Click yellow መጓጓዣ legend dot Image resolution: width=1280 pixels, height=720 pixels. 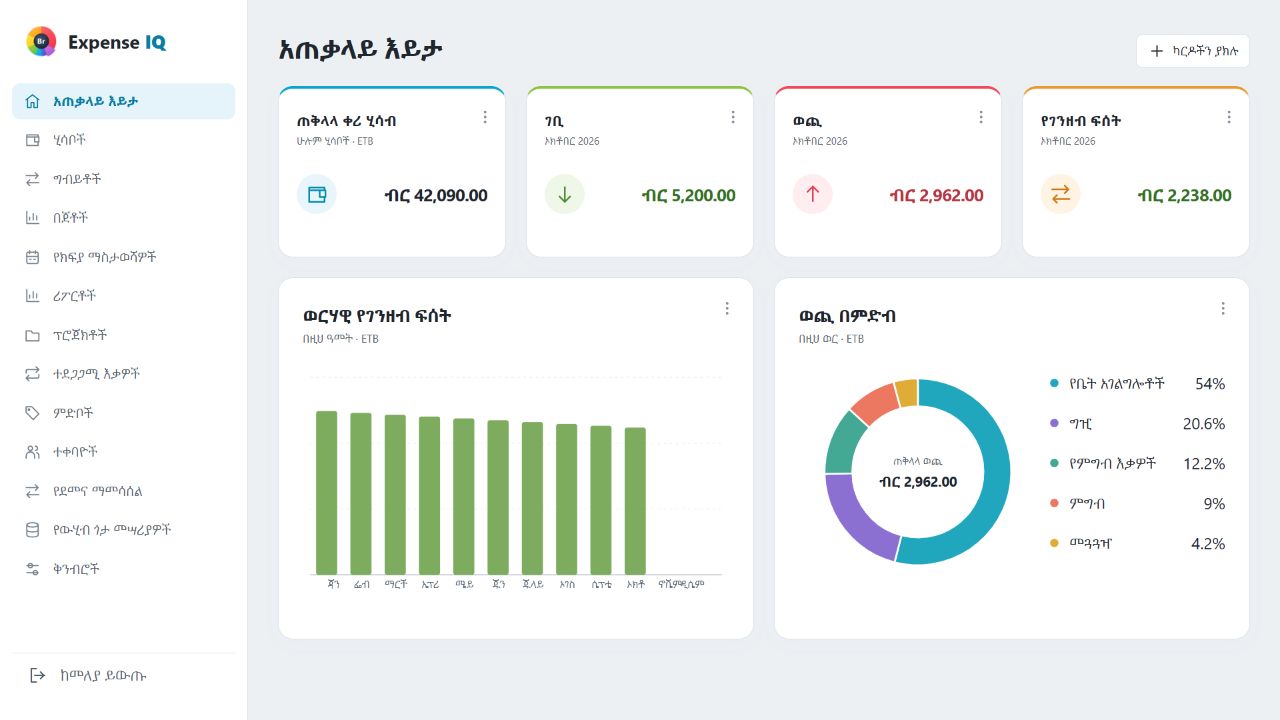coord(1054,543)
